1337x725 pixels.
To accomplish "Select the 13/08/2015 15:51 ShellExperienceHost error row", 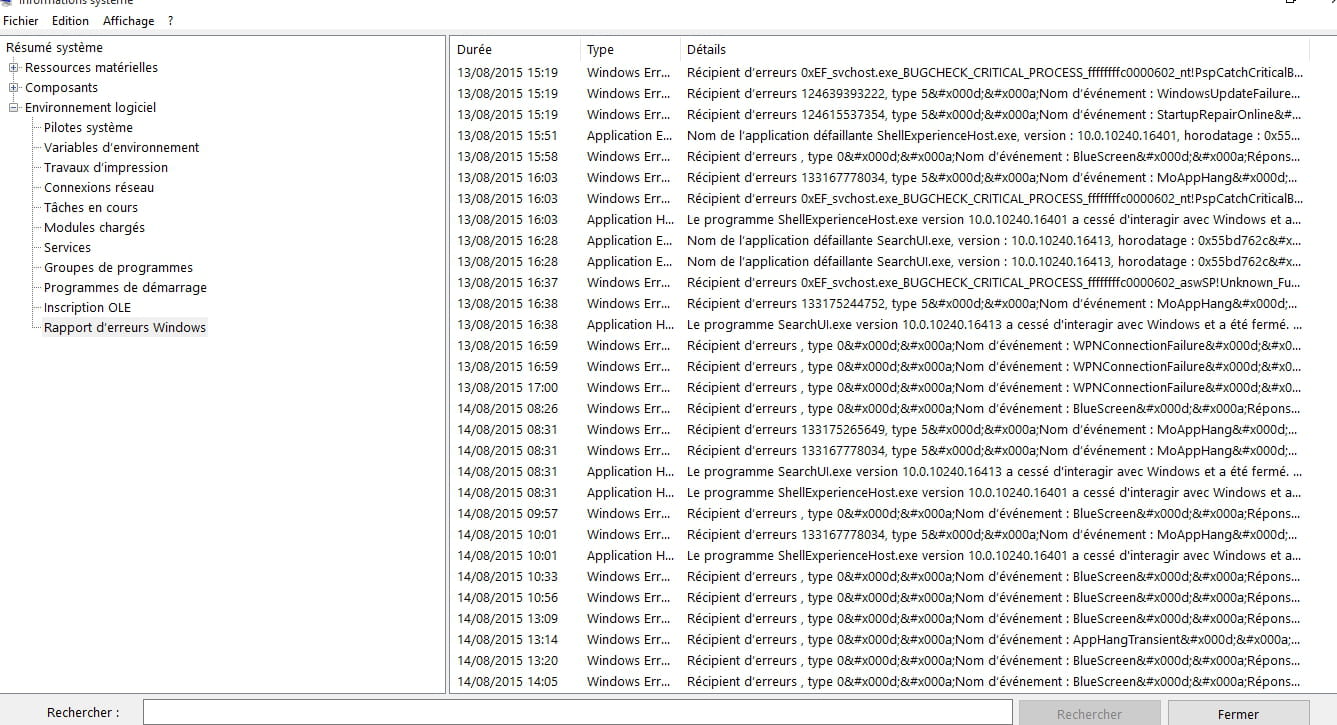I will pos(880,136).
